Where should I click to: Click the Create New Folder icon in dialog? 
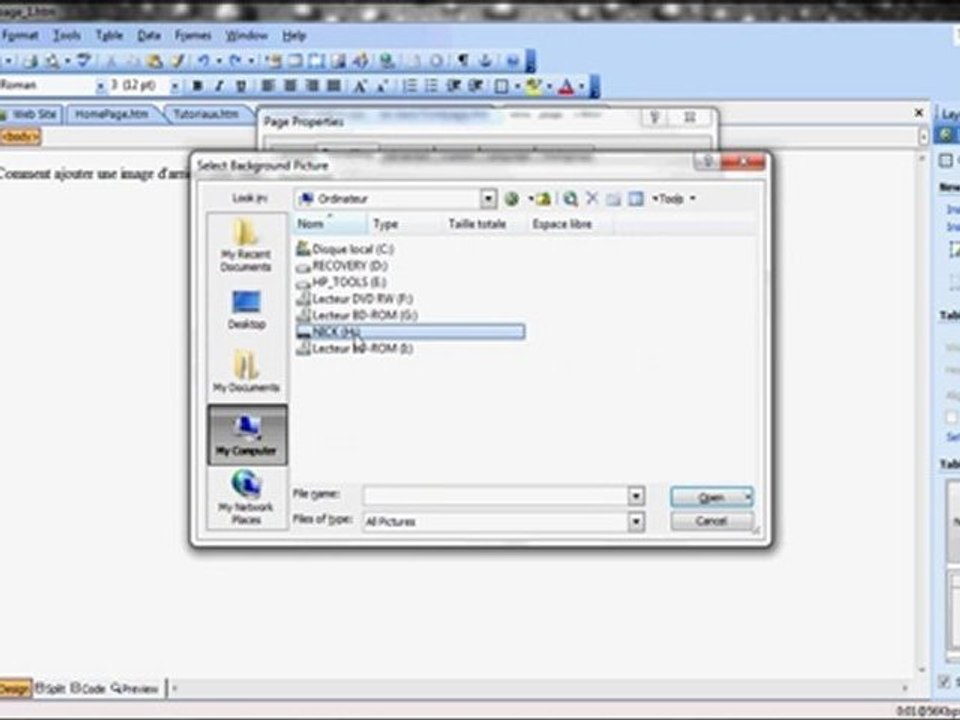coord(613,198)
